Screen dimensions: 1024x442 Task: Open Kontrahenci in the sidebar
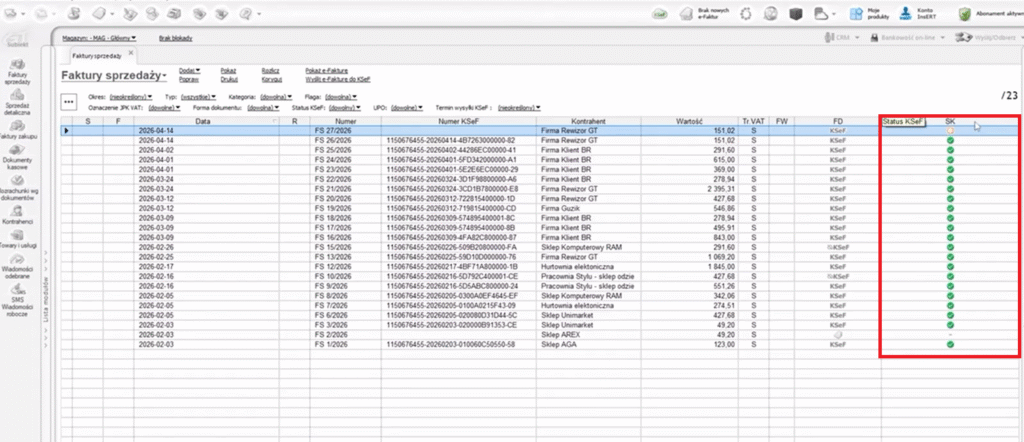click(16, 217)
